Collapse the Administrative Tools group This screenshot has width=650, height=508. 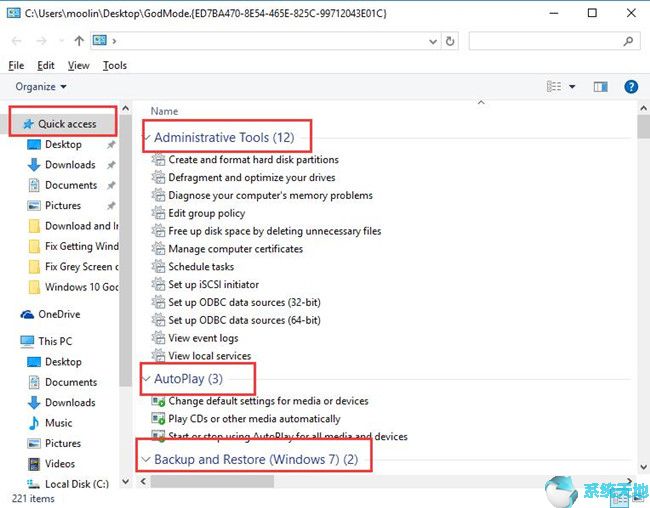[148, 137]
